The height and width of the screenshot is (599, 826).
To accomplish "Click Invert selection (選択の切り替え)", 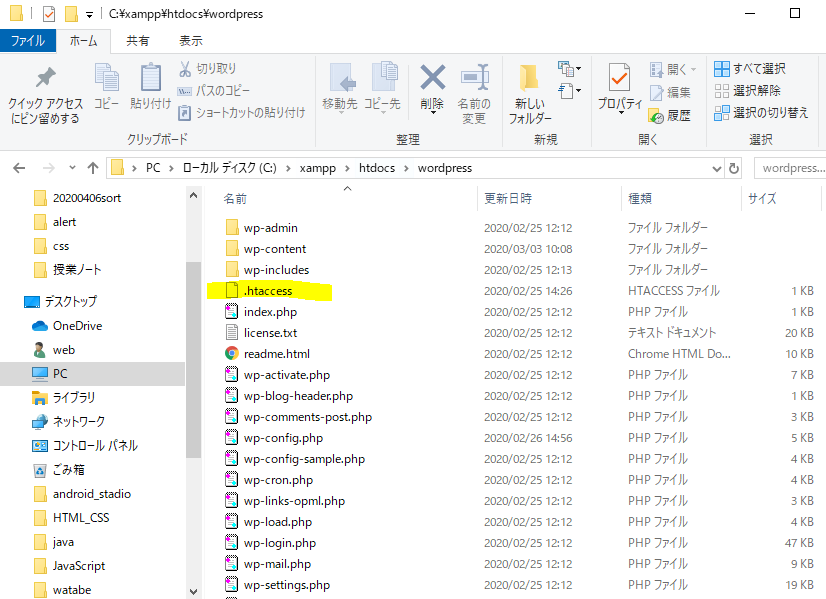I will (x=761, y=113).
